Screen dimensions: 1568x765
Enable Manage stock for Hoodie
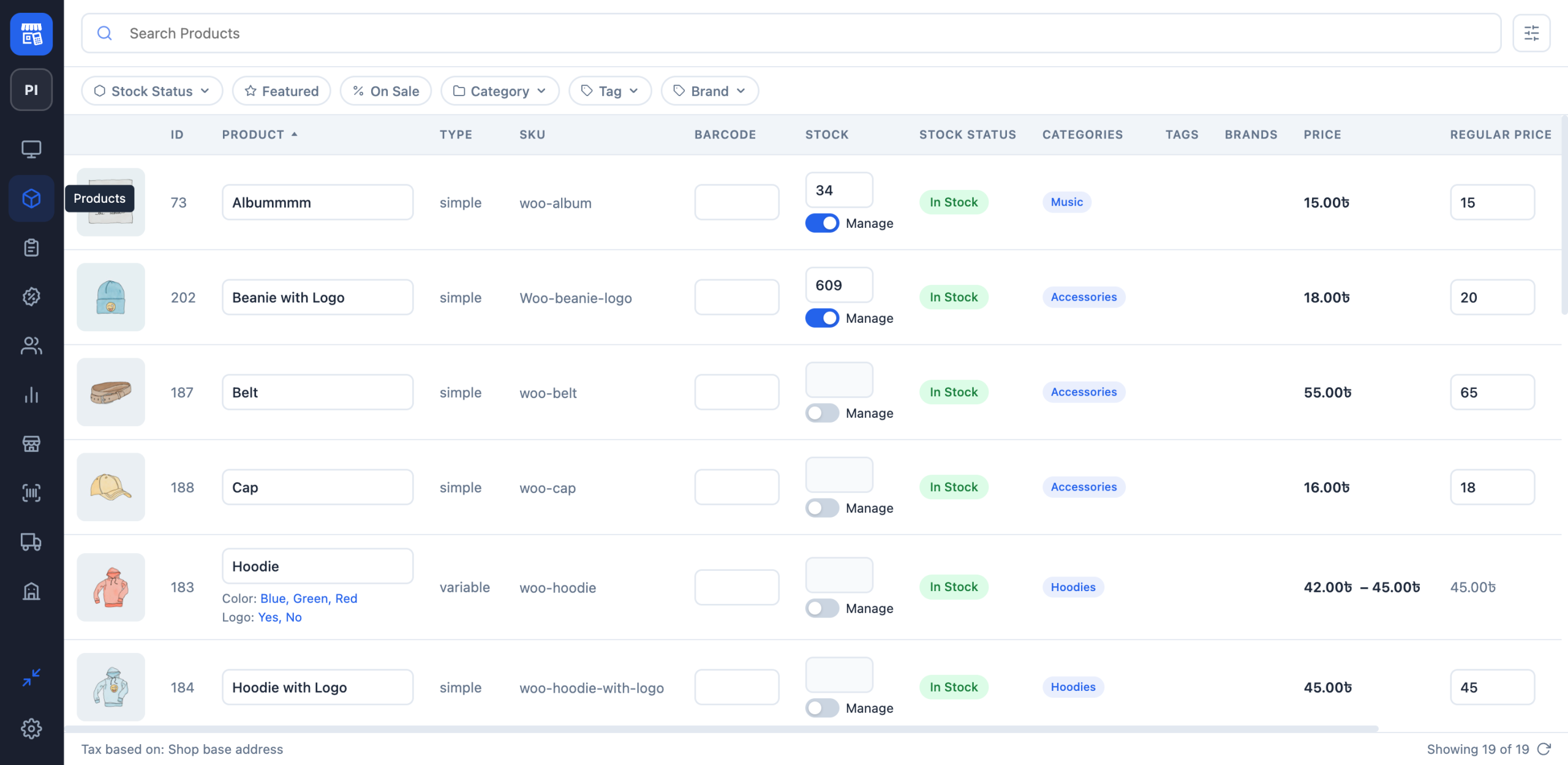(822, 608)
